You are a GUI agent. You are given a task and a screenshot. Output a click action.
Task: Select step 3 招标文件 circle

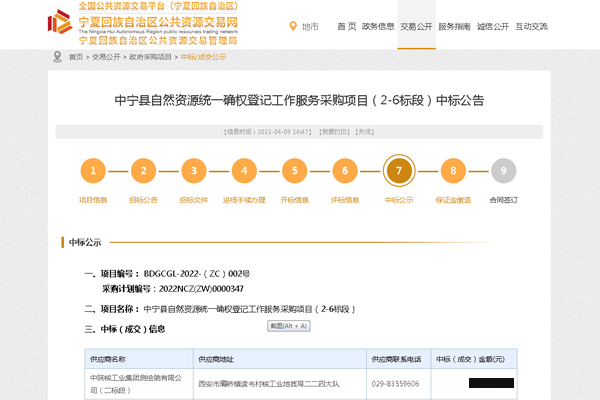coord(194,171)
